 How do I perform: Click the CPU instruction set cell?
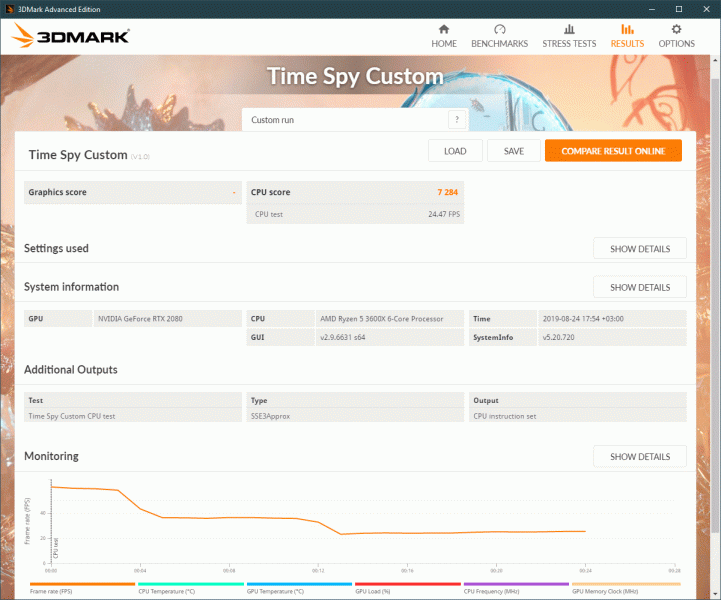click(578, 416)
